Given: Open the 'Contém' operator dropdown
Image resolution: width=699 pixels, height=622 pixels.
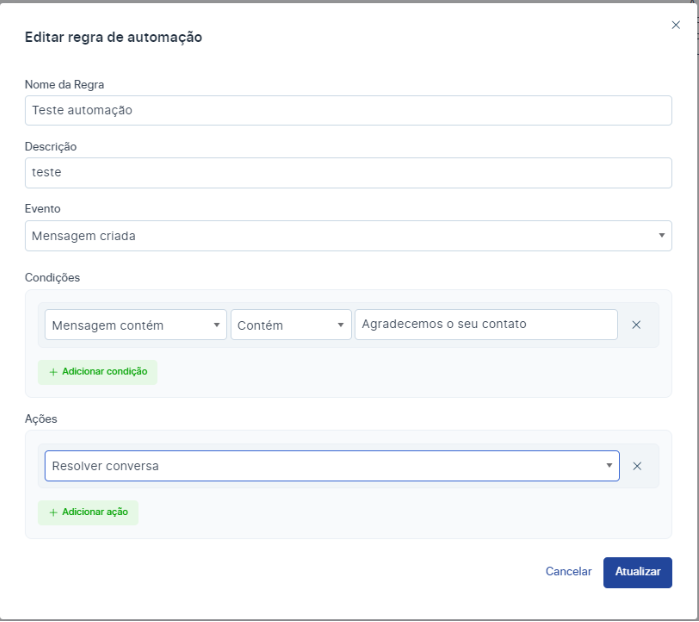Looking at the screenshot, I should pos(290,325).
